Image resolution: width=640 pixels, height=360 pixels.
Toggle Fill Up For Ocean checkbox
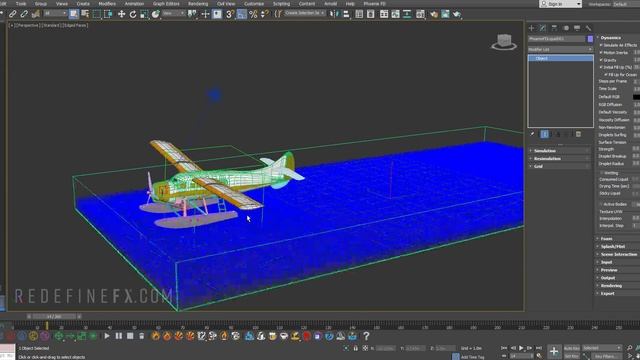(606, 75)
